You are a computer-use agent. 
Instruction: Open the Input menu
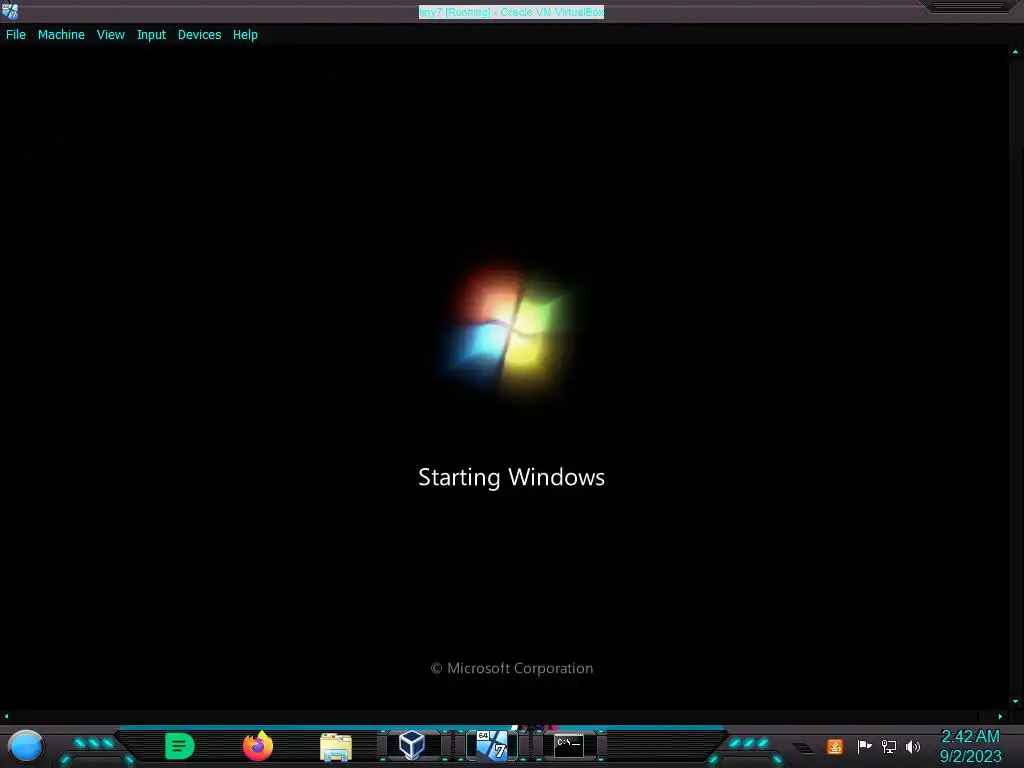151,35
